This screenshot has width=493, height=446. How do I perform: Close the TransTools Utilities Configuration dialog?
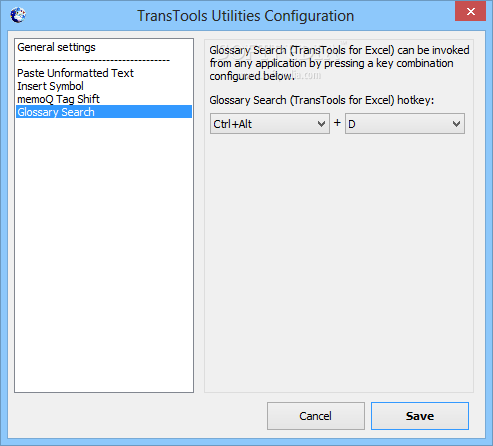tap(470, 12)
